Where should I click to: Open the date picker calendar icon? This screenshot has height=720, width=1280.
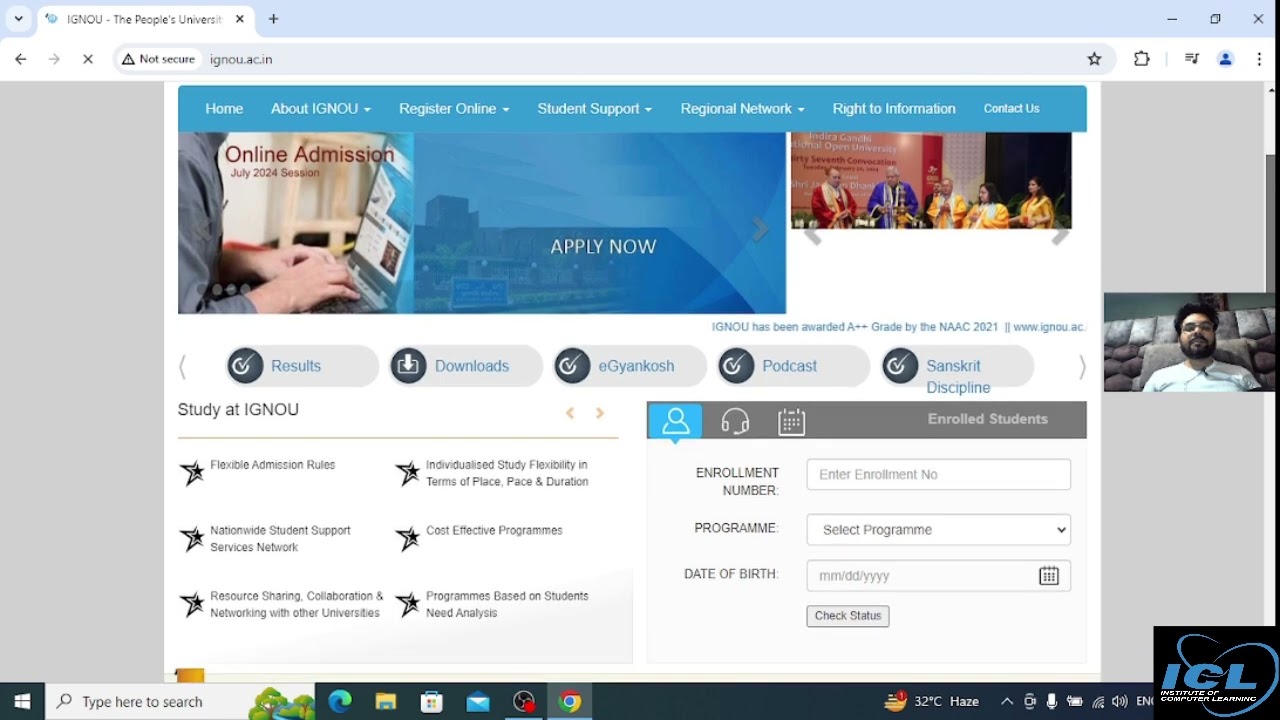point(1048,576)
